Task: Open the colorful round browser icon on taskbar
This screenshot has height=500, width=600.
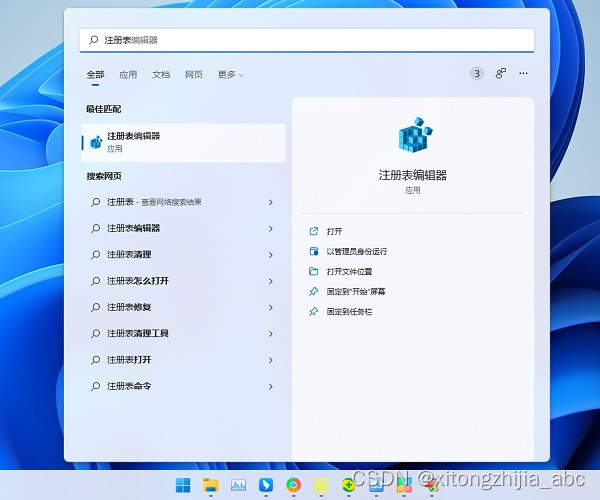Action: [293, 485]
